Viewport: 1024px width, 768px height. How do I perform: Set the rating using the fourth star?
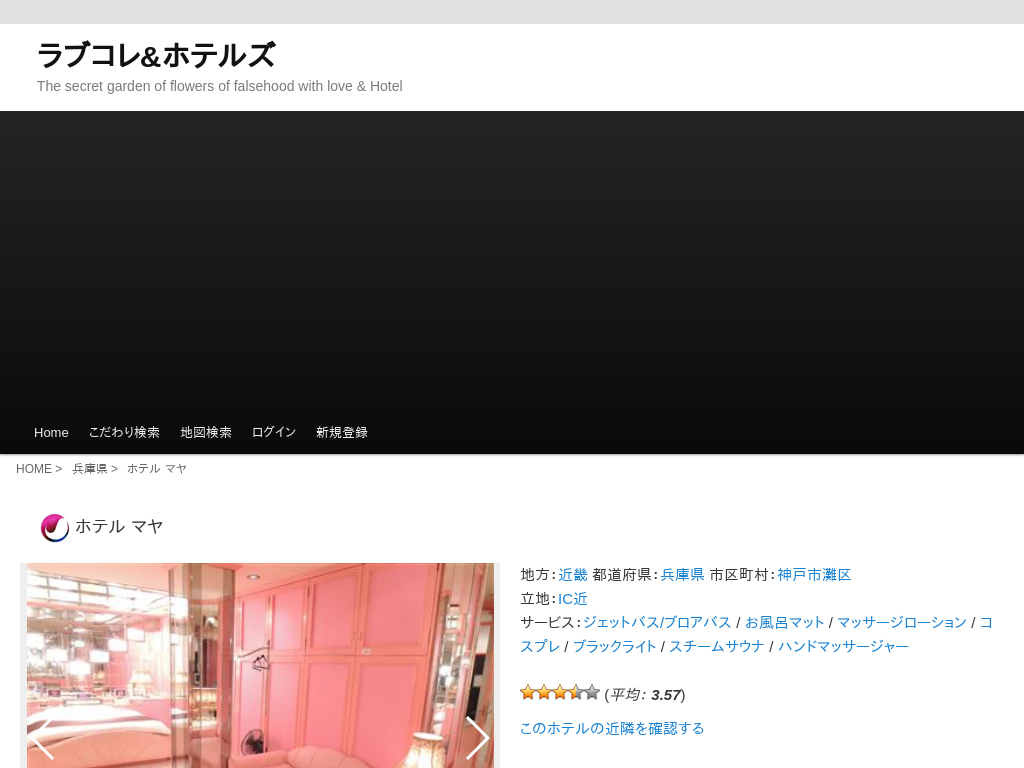coord(575,692)
